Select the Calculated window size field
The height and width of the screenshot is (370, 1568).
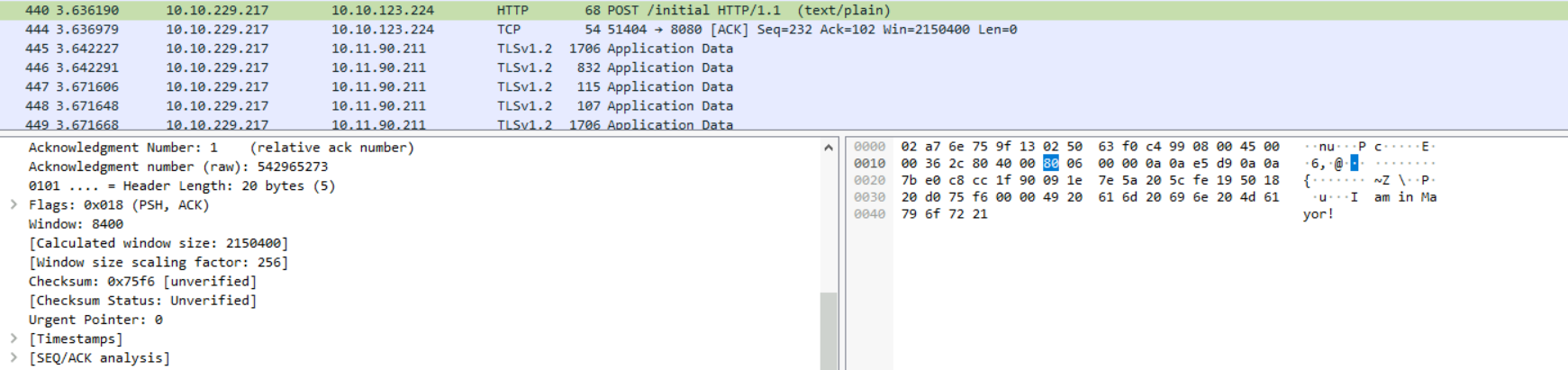point(159,243)
